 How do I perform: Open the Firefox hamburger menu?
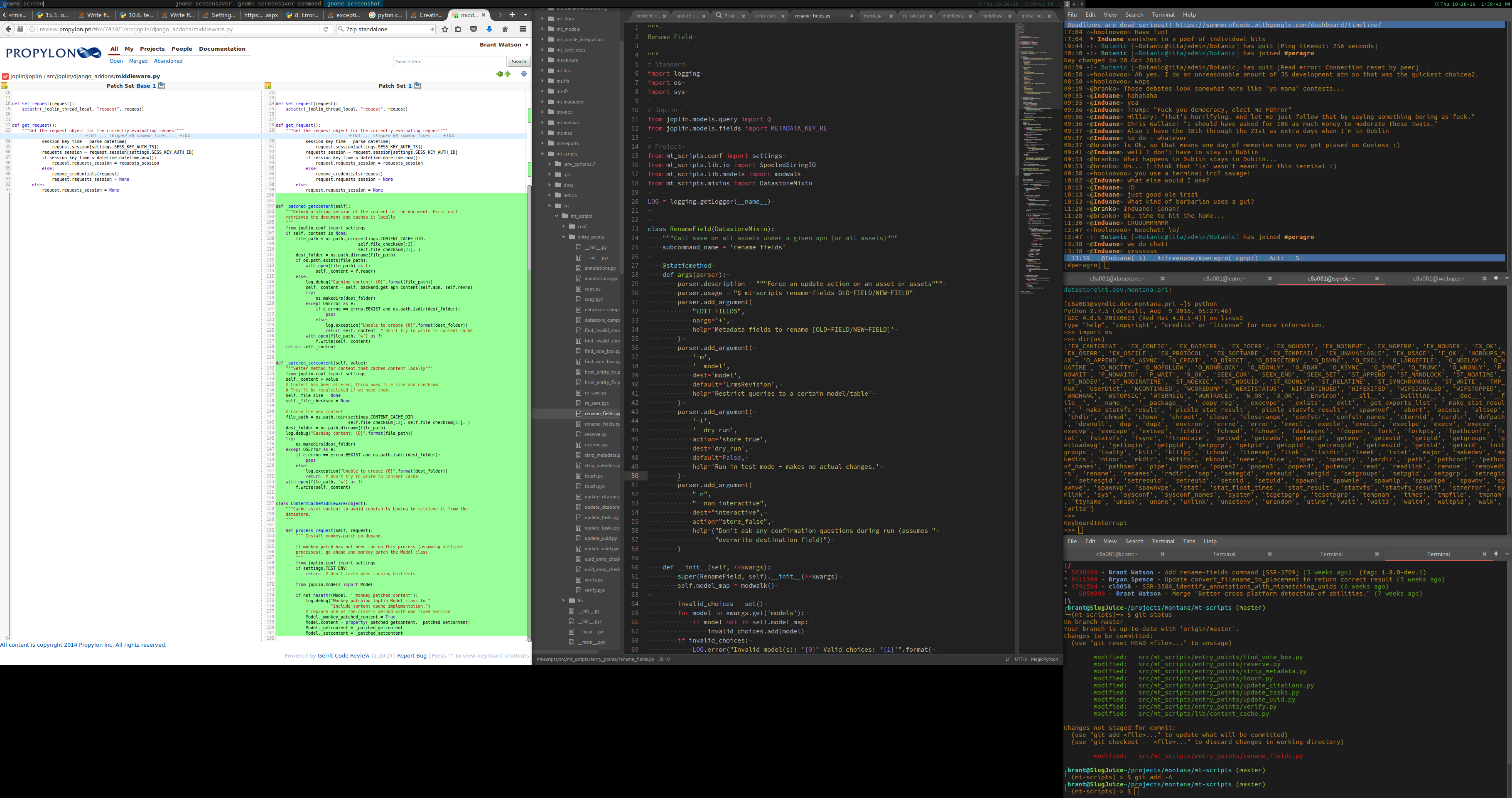click(x=523, y=29)
